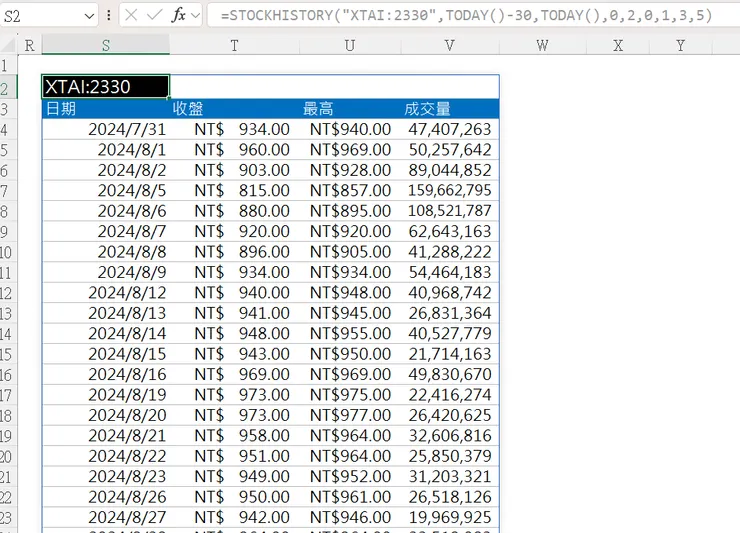Select date cell 2024/8/5
This screenshot has height=533, width=740.
106,191
